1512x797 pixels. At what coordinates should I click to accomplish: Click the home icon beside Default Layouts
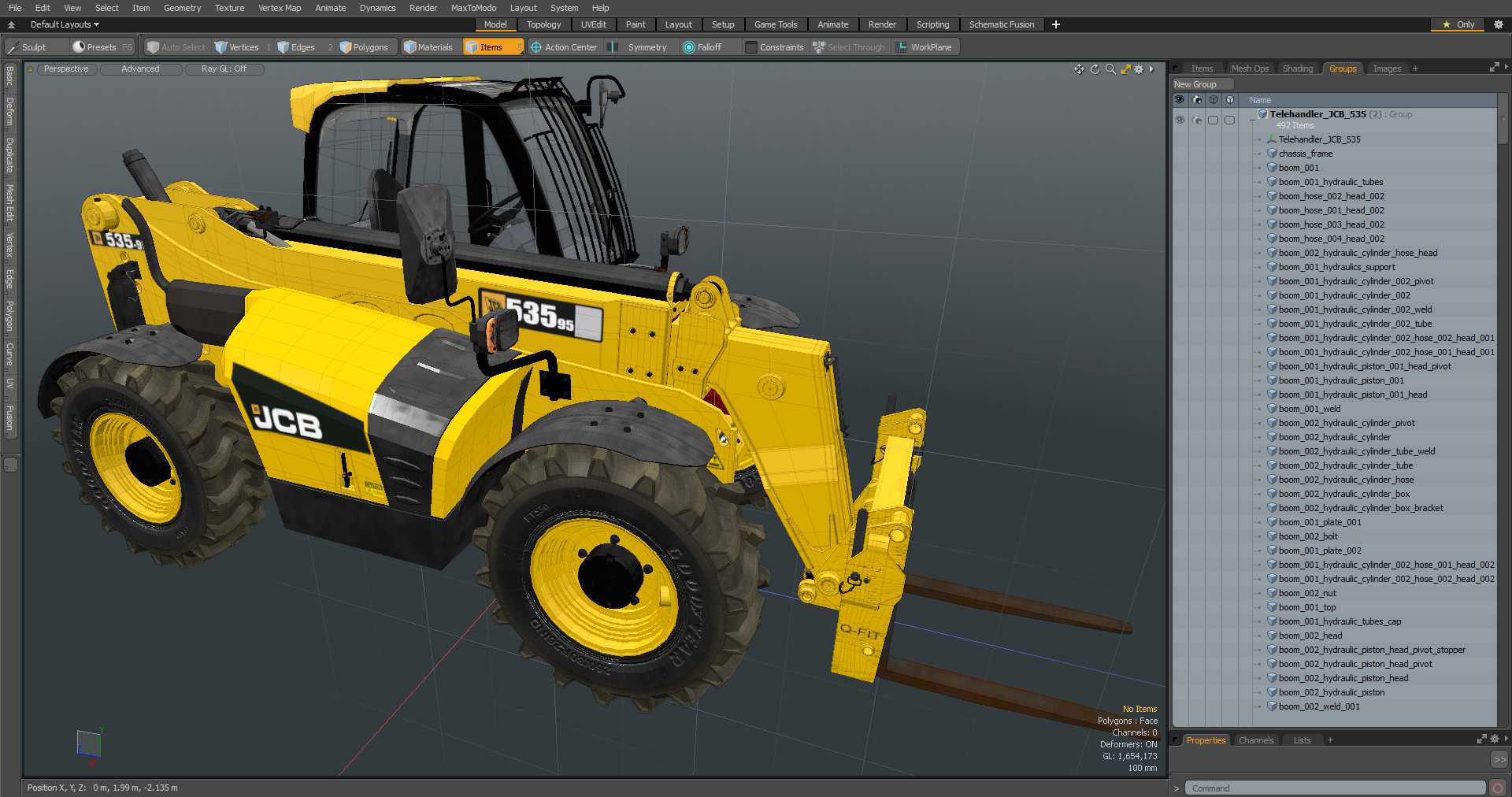click(12, 24)
